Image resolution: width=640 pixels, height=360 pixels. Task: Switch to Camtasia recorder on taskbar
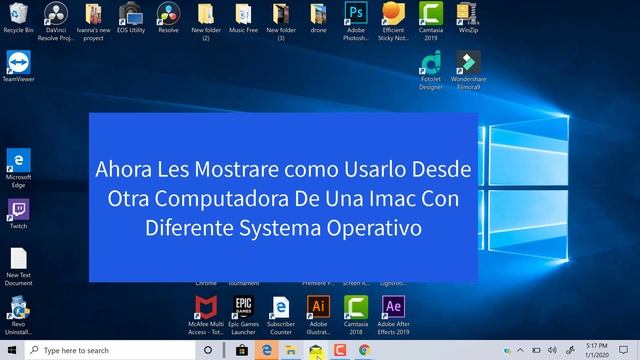[x=340, y=350]
